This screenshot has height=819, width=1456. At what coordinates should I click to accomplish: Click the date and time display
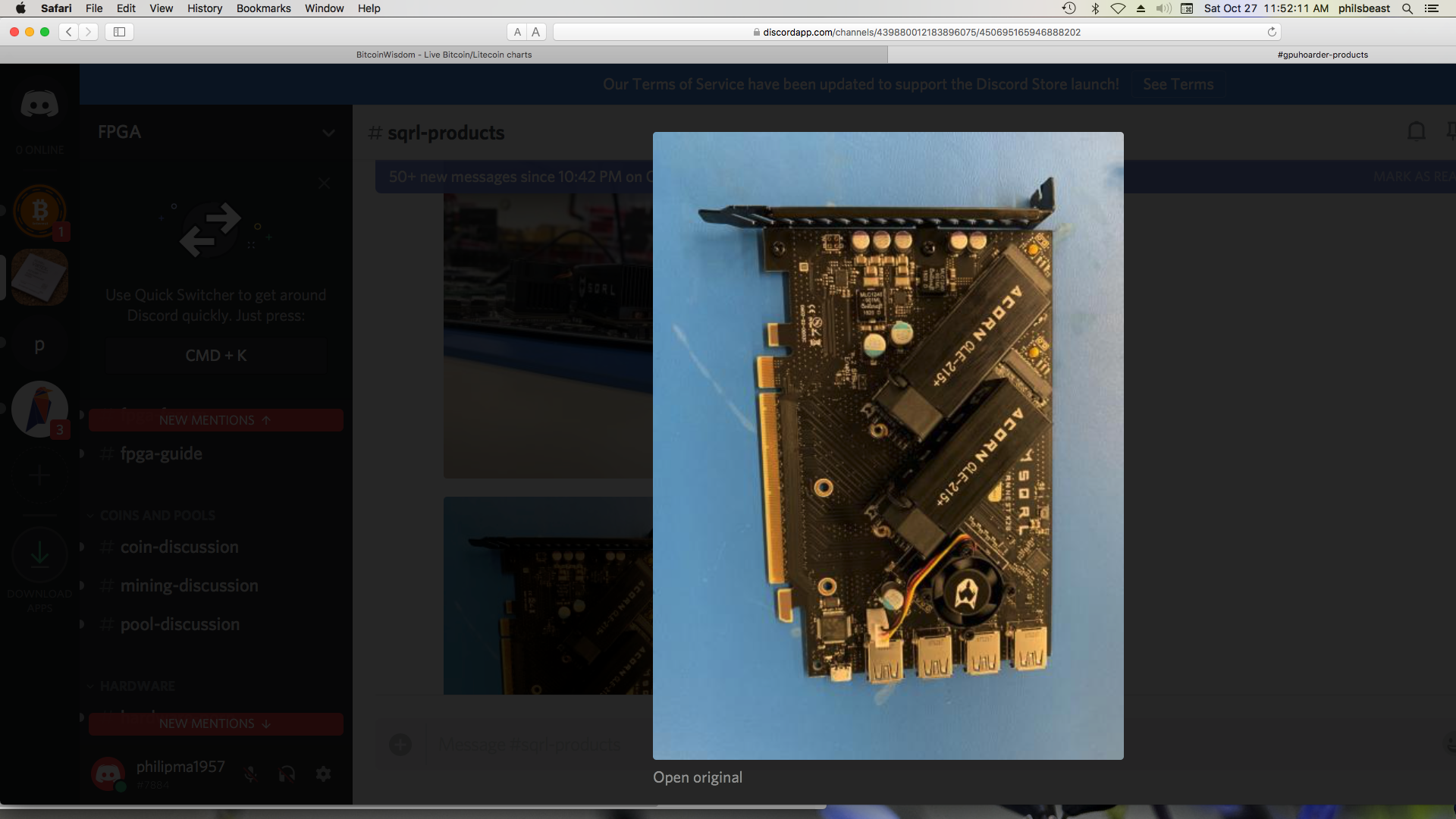click(1266, 8)
